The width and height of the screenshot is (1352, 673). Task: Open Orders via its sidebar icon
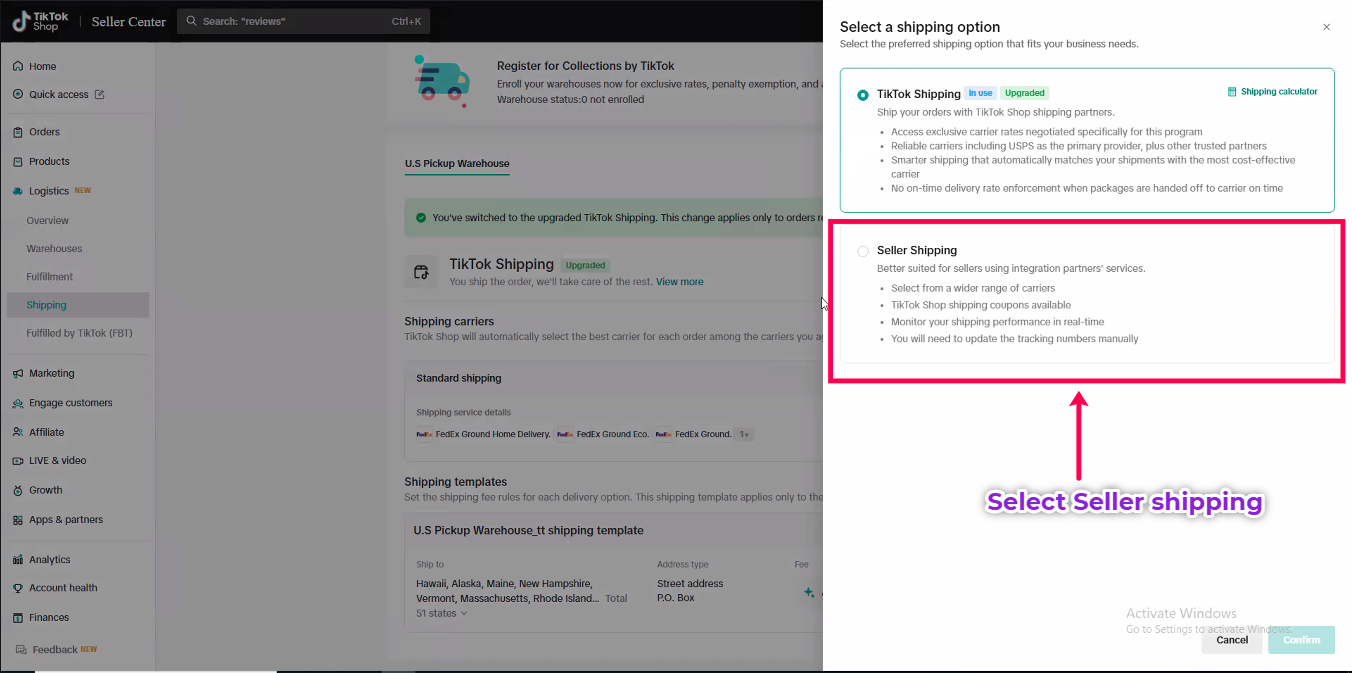coord(18,132)
